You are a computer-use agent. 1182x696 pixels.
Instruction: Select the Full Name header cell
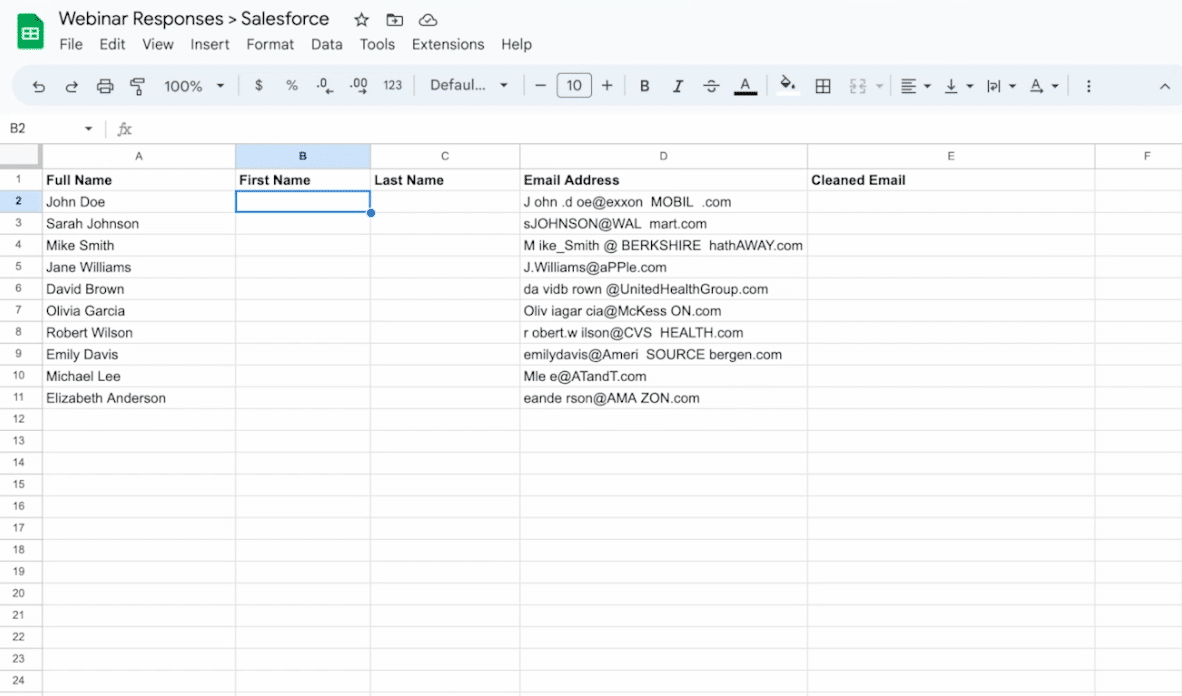139,180
